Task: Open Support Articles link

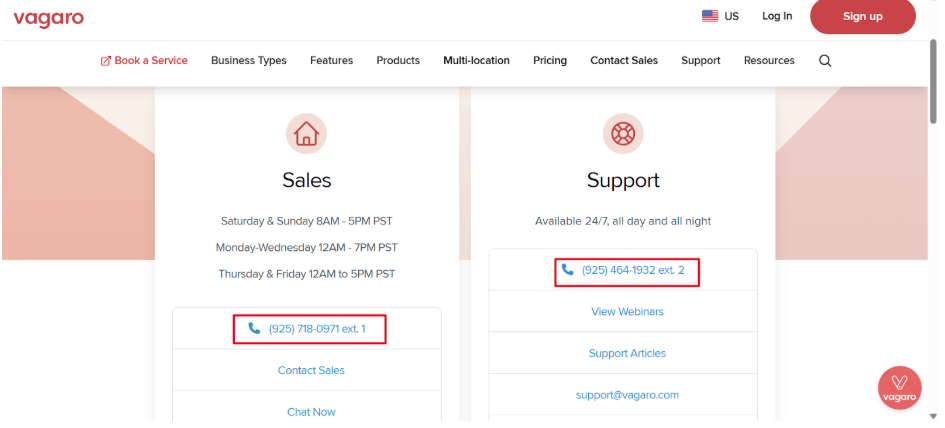Action: (627, 353)
